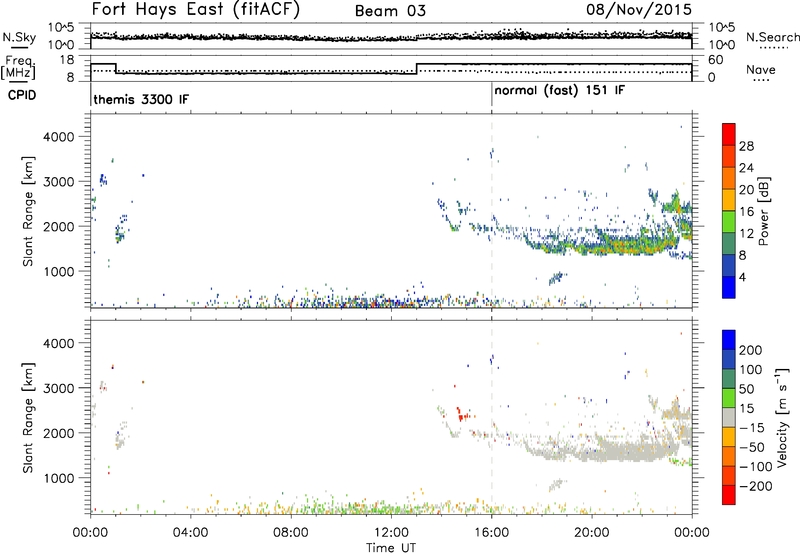Select gray velocity segment between 15 and -15

(729, 417)
